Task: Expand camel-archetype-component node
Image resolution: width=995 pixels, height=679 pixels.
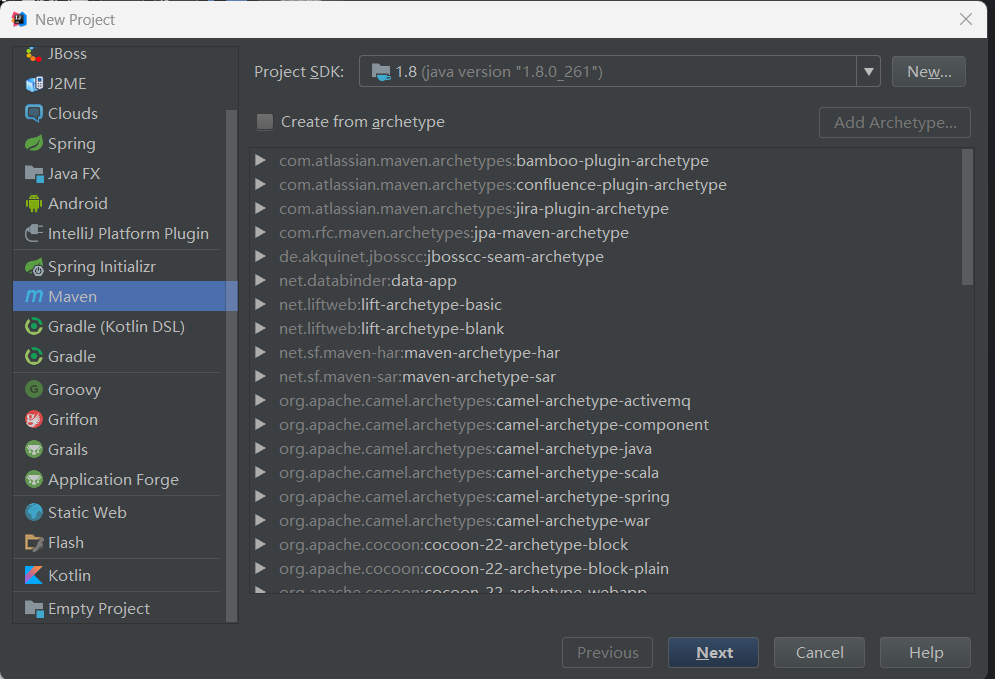Action: click(260, 425)
